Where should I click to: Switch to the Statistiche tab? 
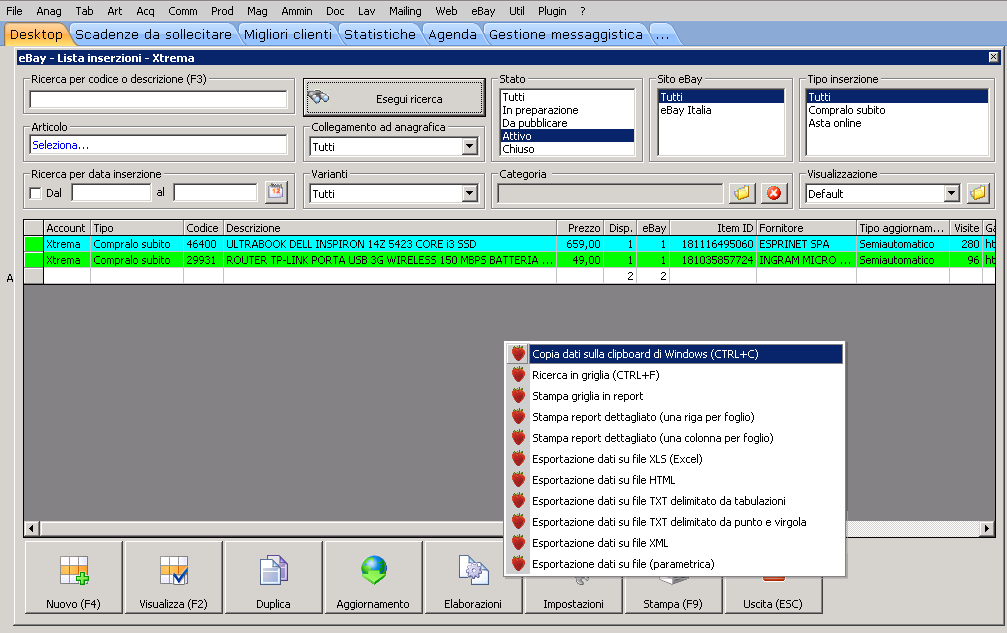click(x=380, y=34)
